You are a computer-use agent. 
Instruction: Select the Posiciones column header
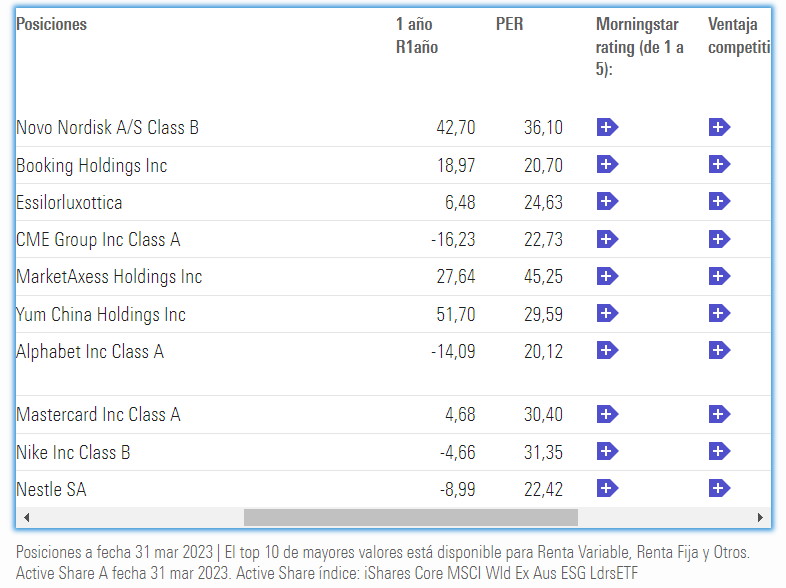click(51, 24)
